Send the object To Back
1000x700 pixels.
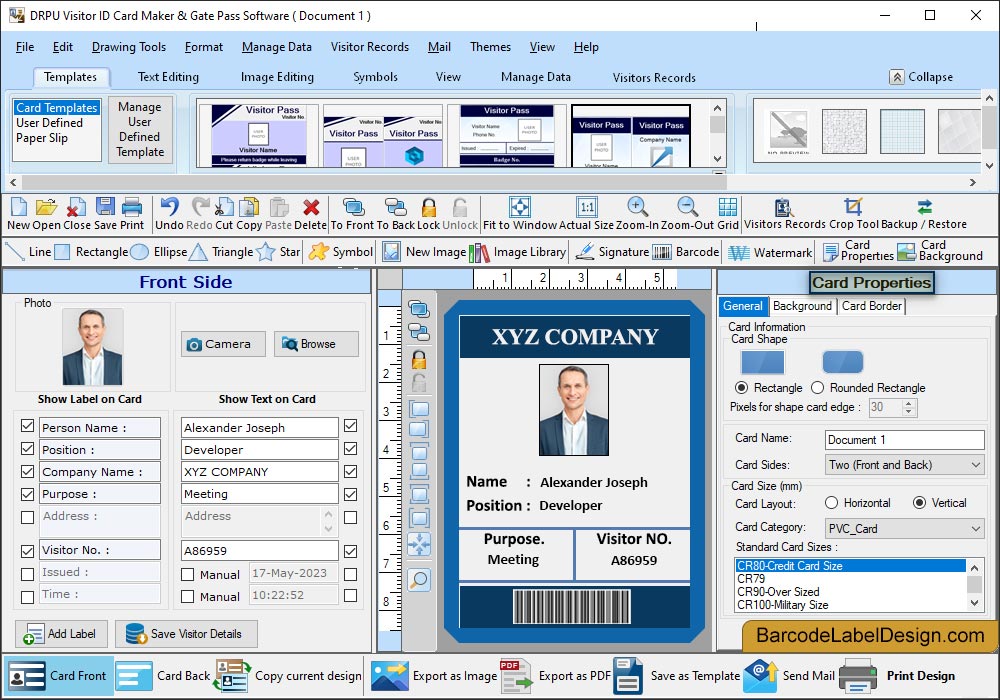pyautogui.click(x=395, y=207)
